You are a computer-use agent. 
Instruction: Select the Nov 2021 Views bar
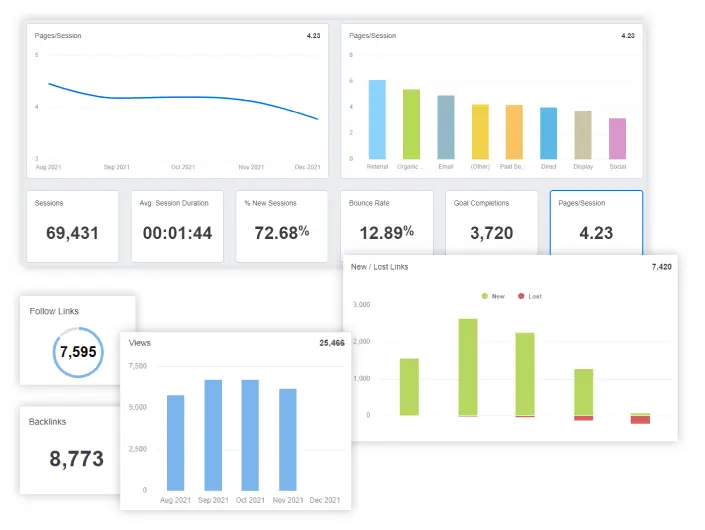[288, 439]
